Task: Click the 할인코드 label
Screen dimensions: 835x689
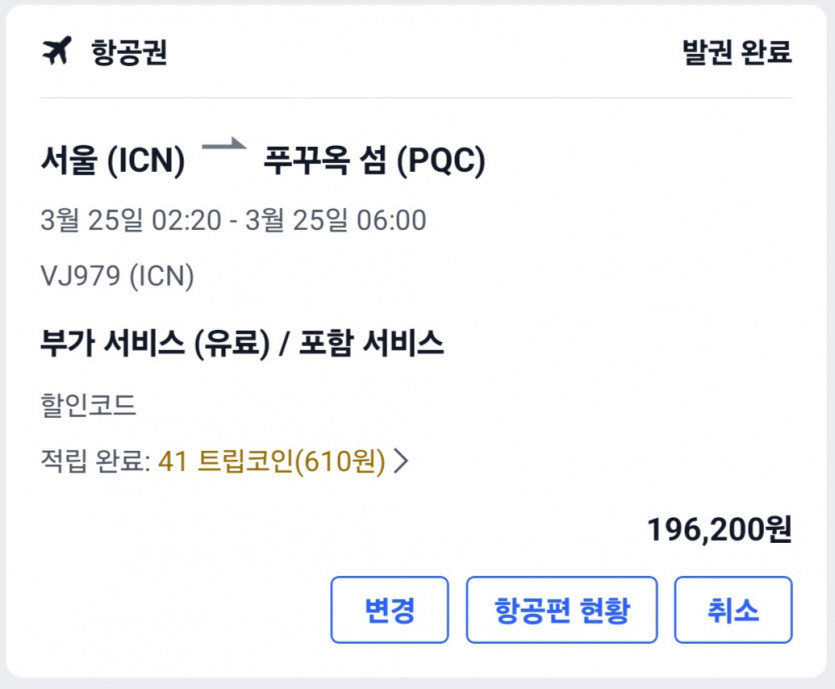Action: pyautogui.click(x=89, y=405)
